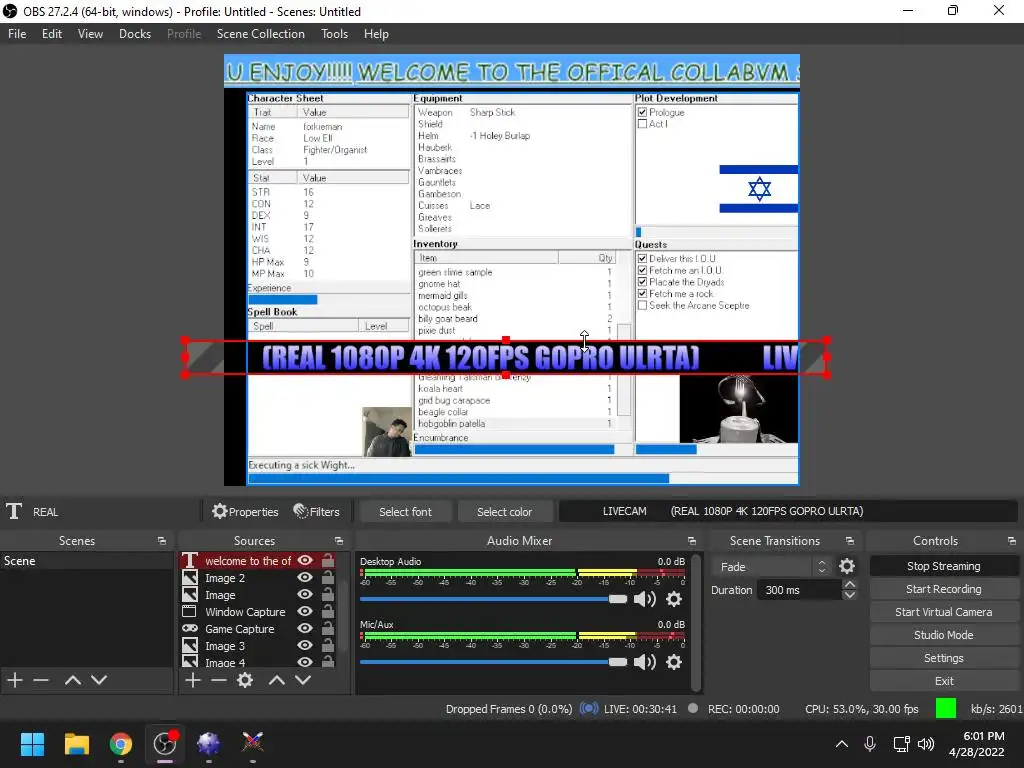
Task: Lock the Image 2 source
Action: [328, 577]
